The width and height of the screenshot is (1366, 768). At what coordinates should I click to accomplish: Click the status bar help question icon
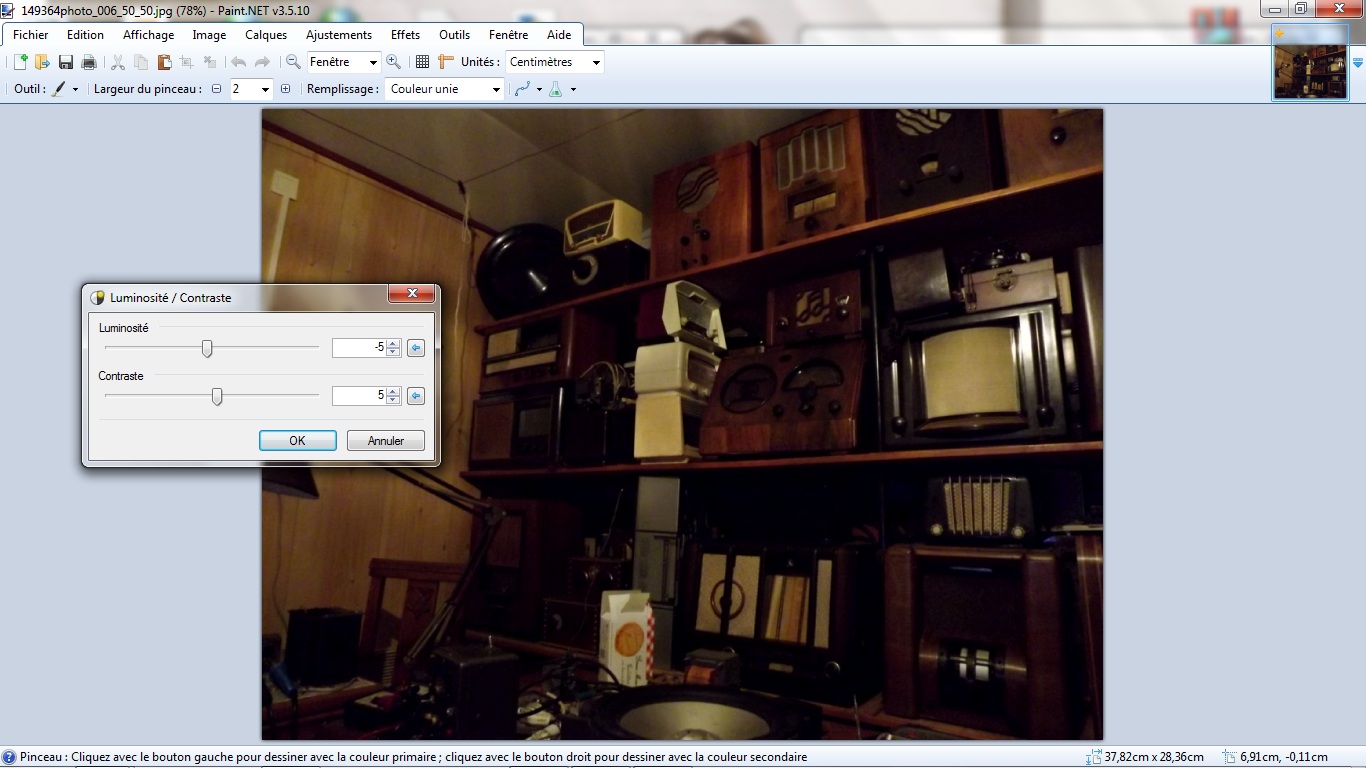tap(9, 757)
